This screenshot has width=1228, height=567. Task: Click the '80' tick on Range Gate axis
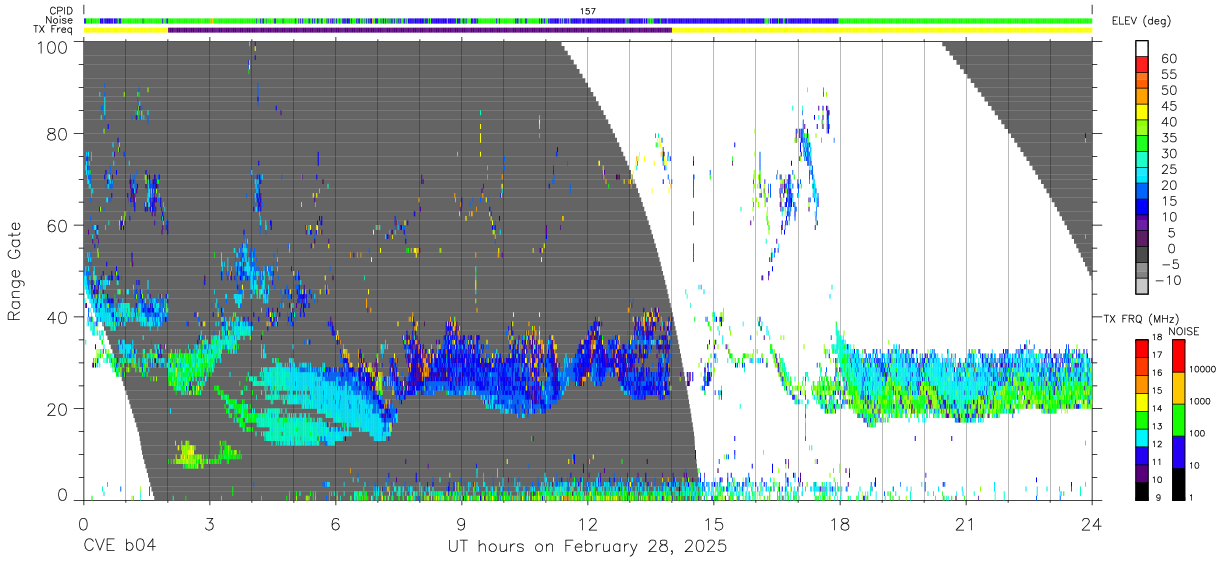click(58, 133)
